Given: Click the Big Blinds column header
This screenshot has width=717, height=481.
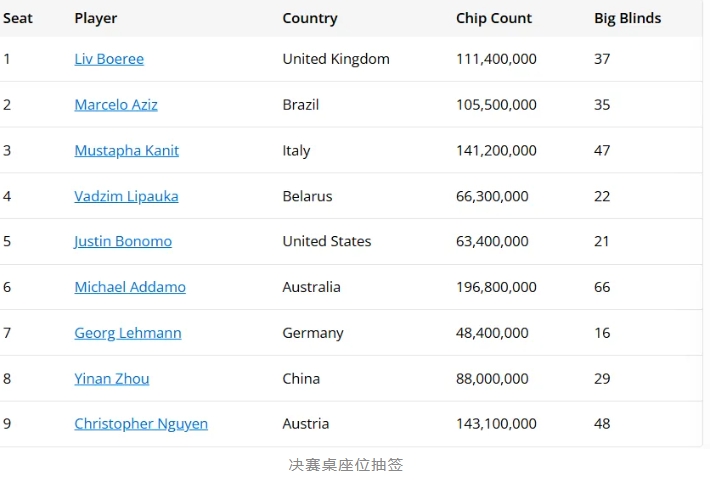Looking at the screenshot, I should [627, 18].
